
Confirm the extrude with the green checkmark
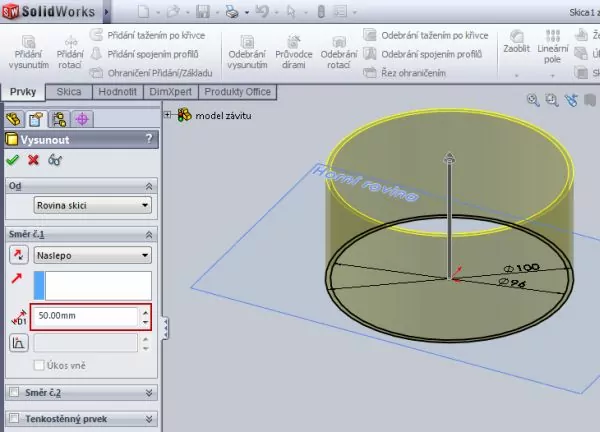coord(12,160)
